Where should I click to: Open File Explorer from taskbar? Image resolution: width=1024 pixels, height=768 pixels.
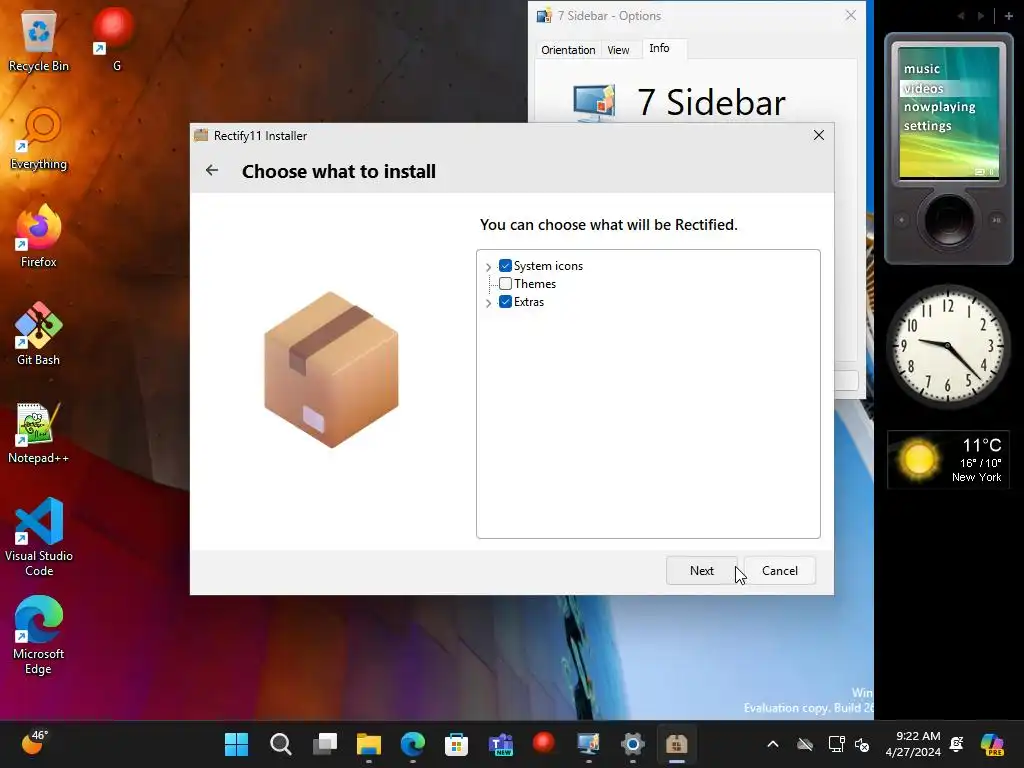368,744
